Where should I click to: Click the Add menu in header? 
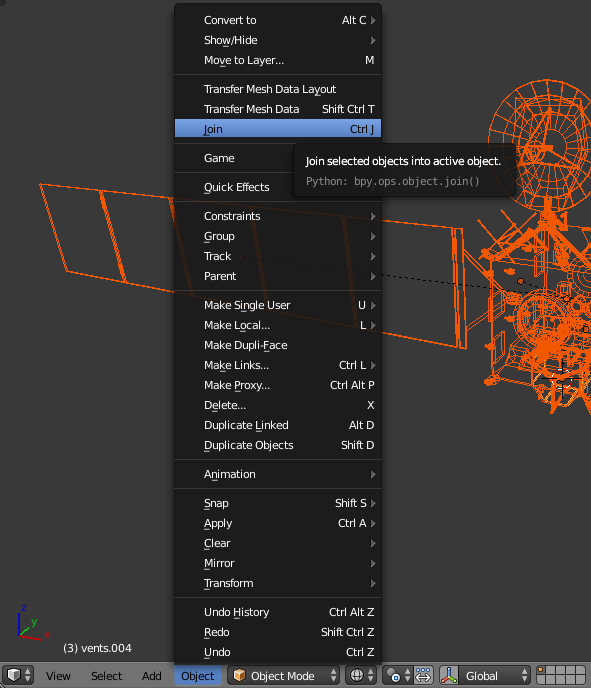pos(151,676)
